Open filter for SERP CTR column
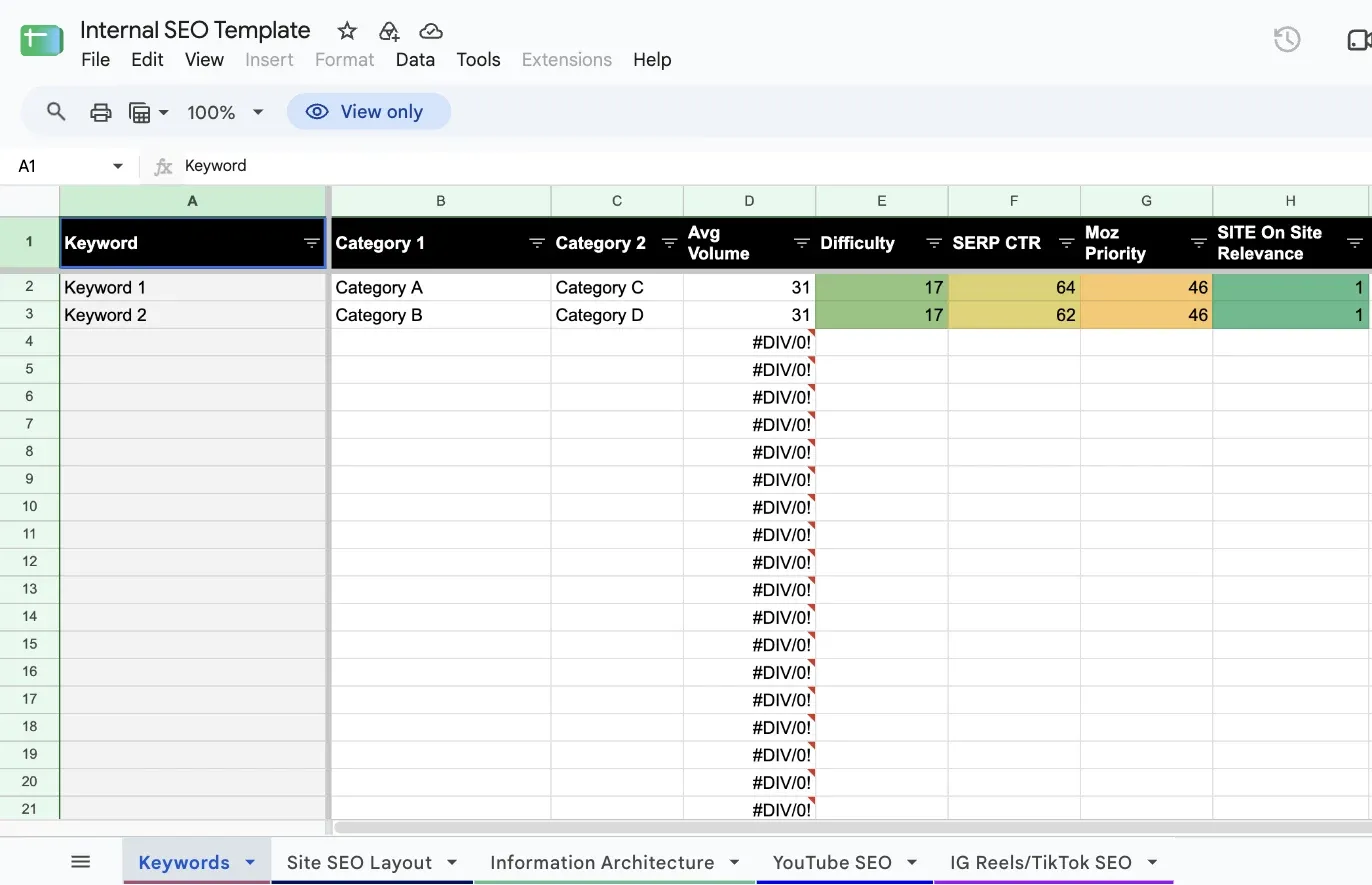Image resolution: width=1372 pixels, height=885 pixels. tap(1066, 243)
